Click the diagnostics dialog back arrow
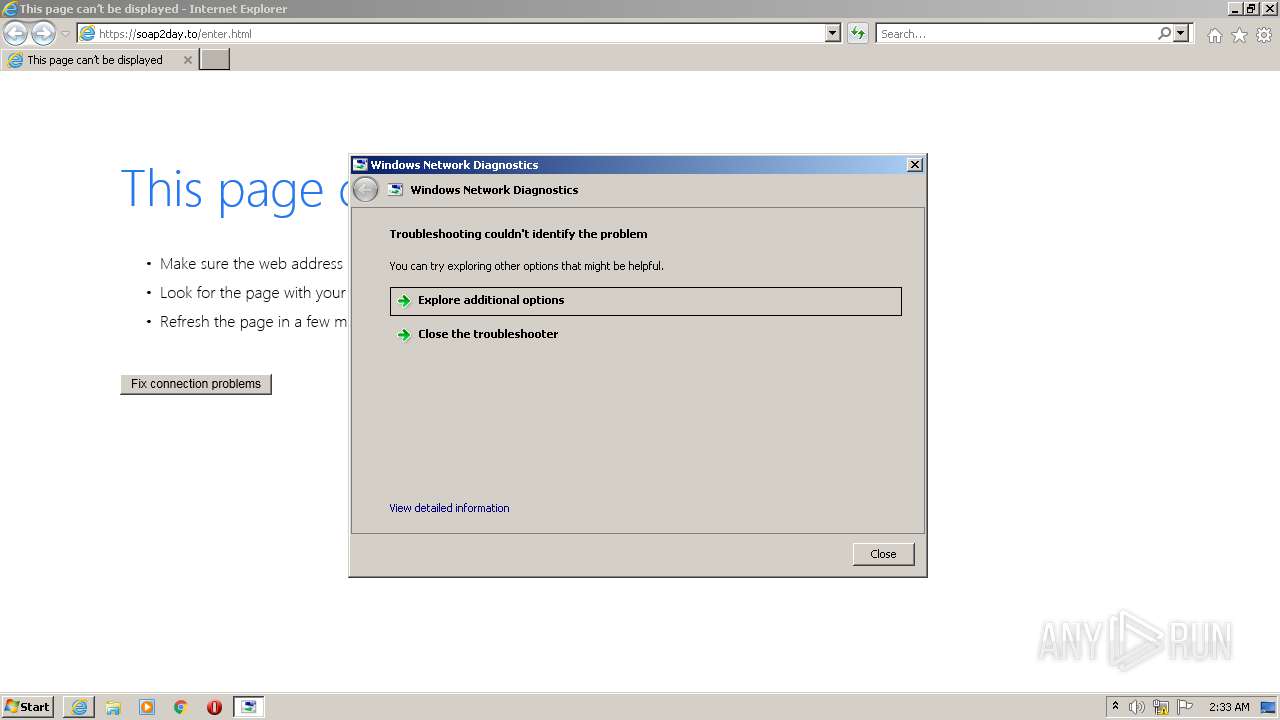 click(x=366, y=189)
